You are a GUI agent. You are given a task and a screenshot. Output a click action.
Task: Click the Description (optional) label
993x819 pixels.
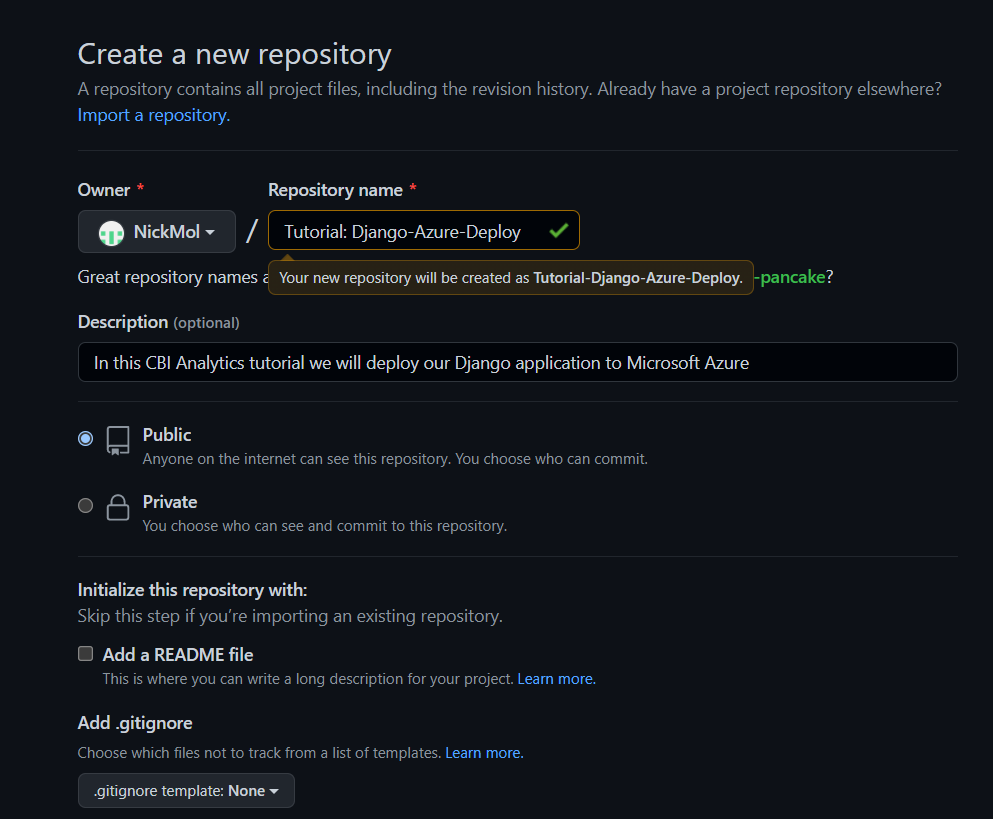click(158, 322)
